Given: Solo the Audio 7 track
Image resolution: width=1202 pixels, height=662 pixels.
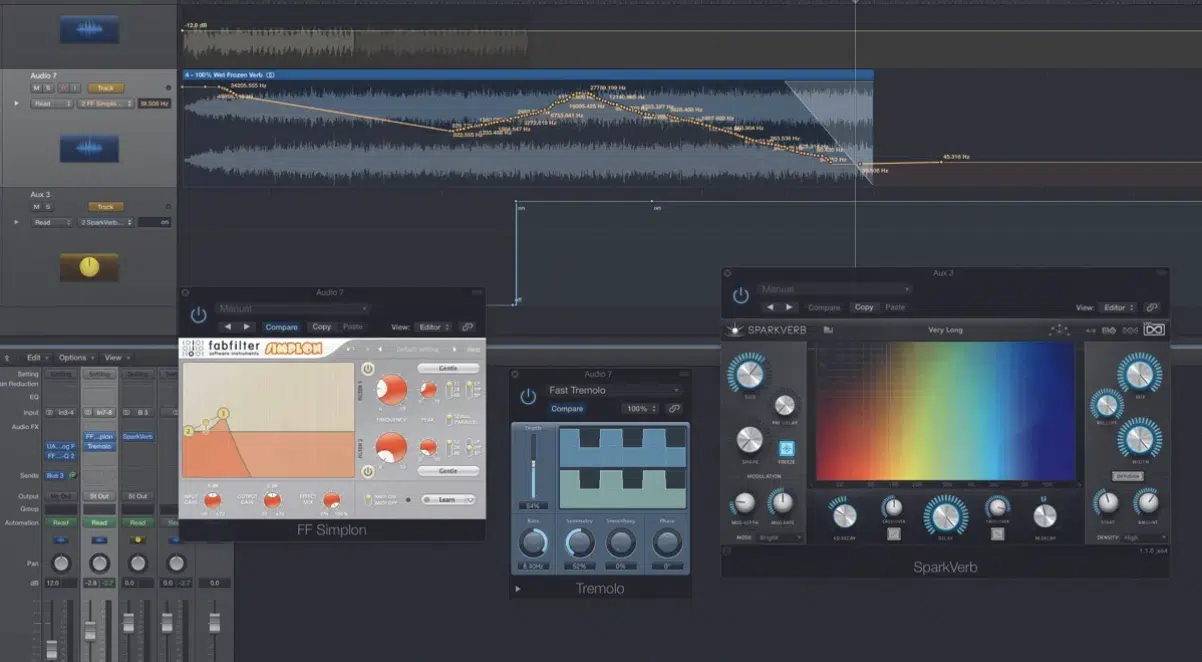Looking at the screenshot, I should (x=48, y=88).
